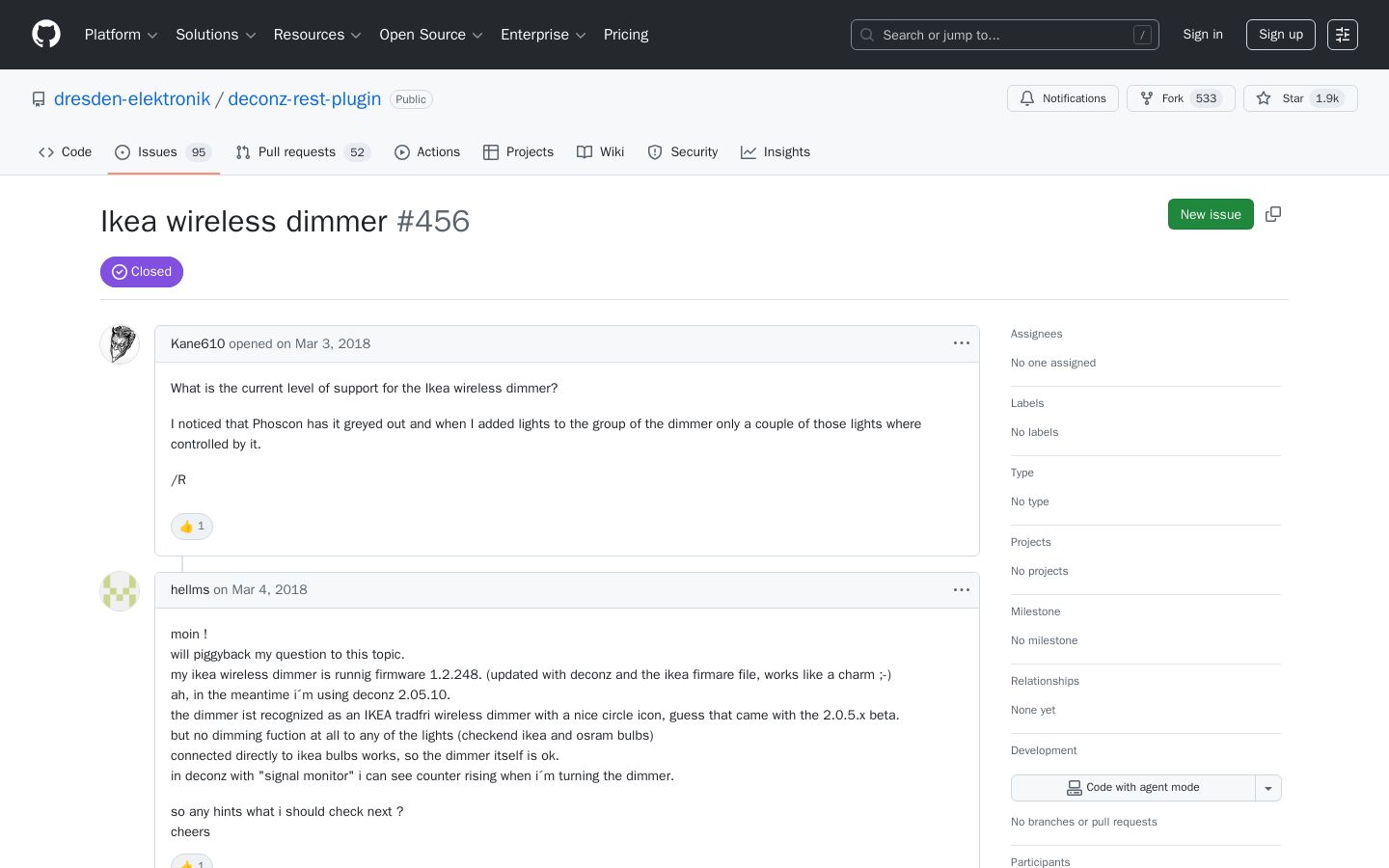Image resolution: width=1389 pixels, height=868 pixels.
Task: Switch to the Projects tab
Action: click(x=518, y=152)
